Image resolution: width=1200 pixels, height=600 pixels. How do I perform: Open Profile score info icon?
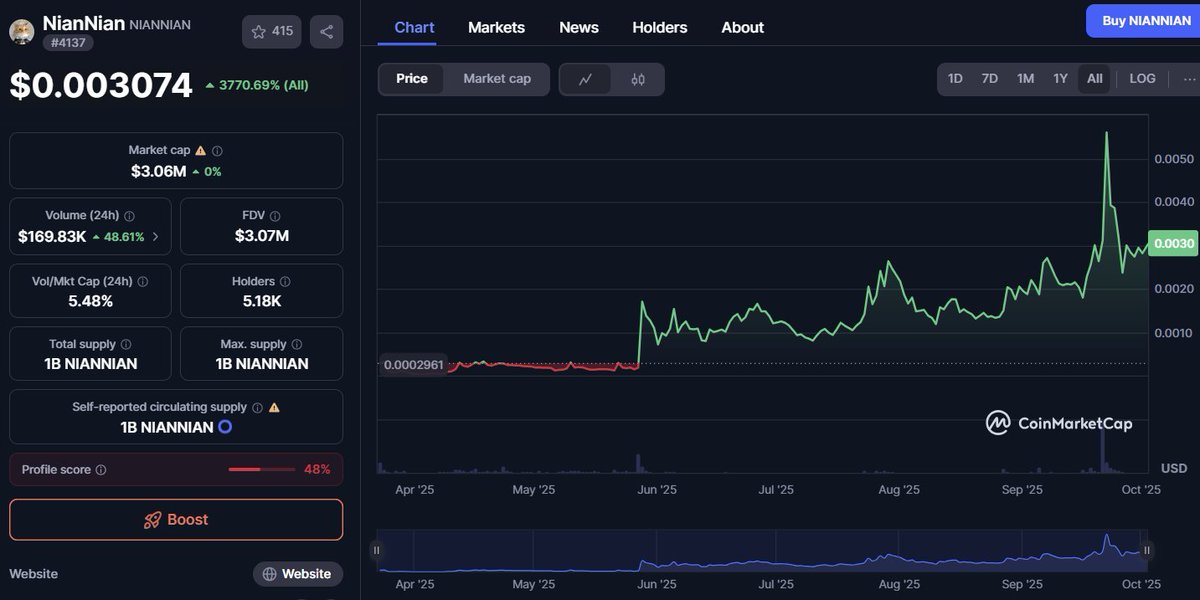[101, 470]
